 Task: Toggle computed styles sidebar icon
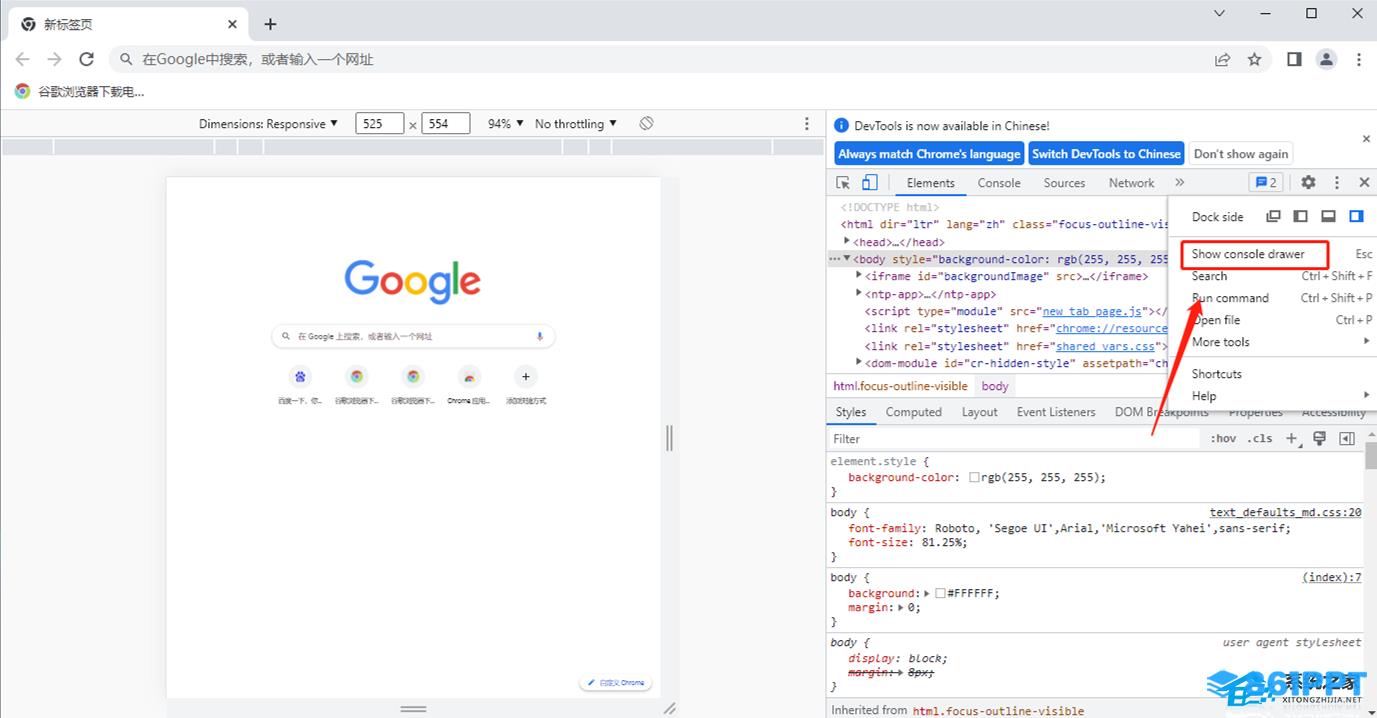coord(1347,438)
